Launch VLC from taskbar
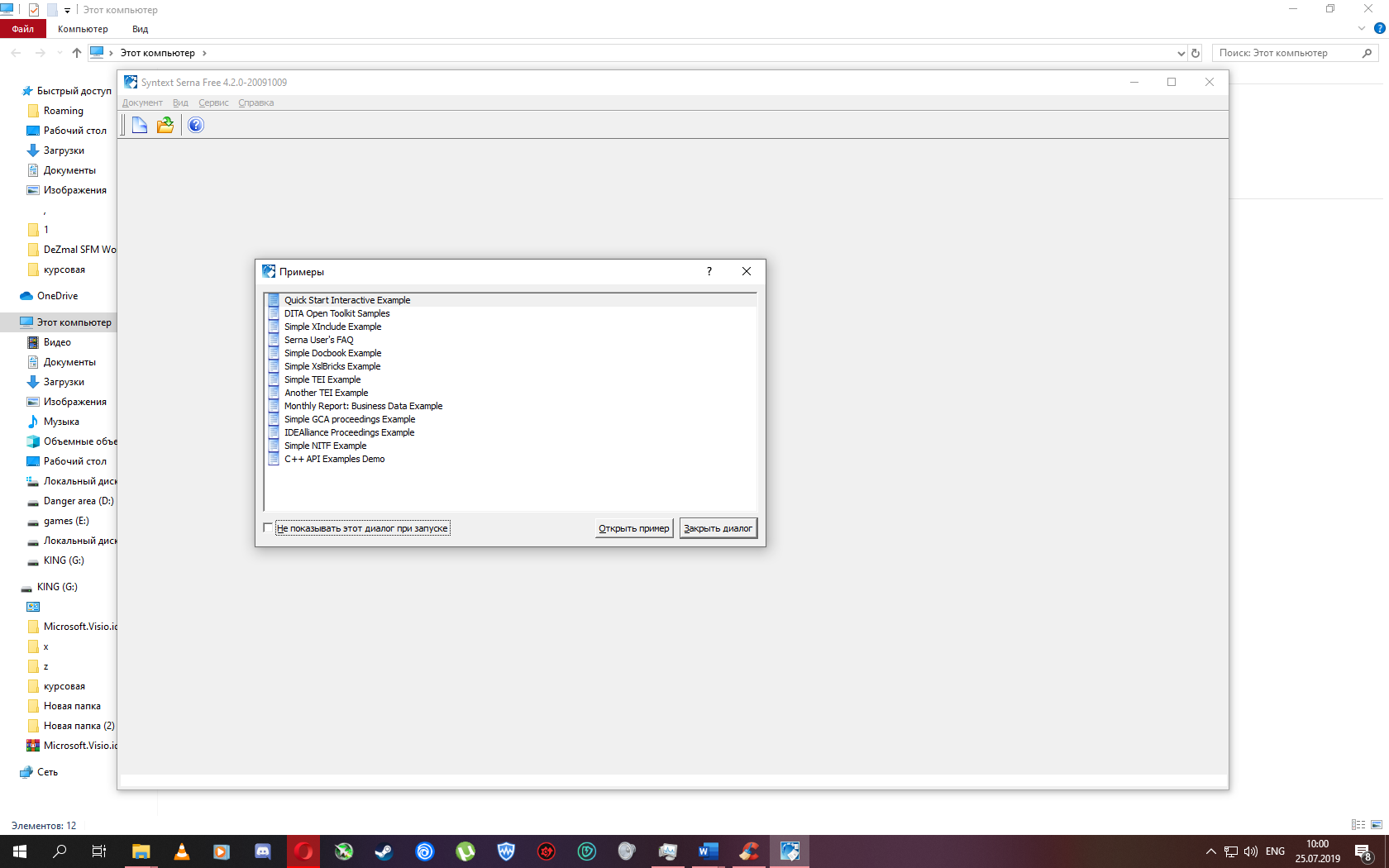 pos(181,851)
